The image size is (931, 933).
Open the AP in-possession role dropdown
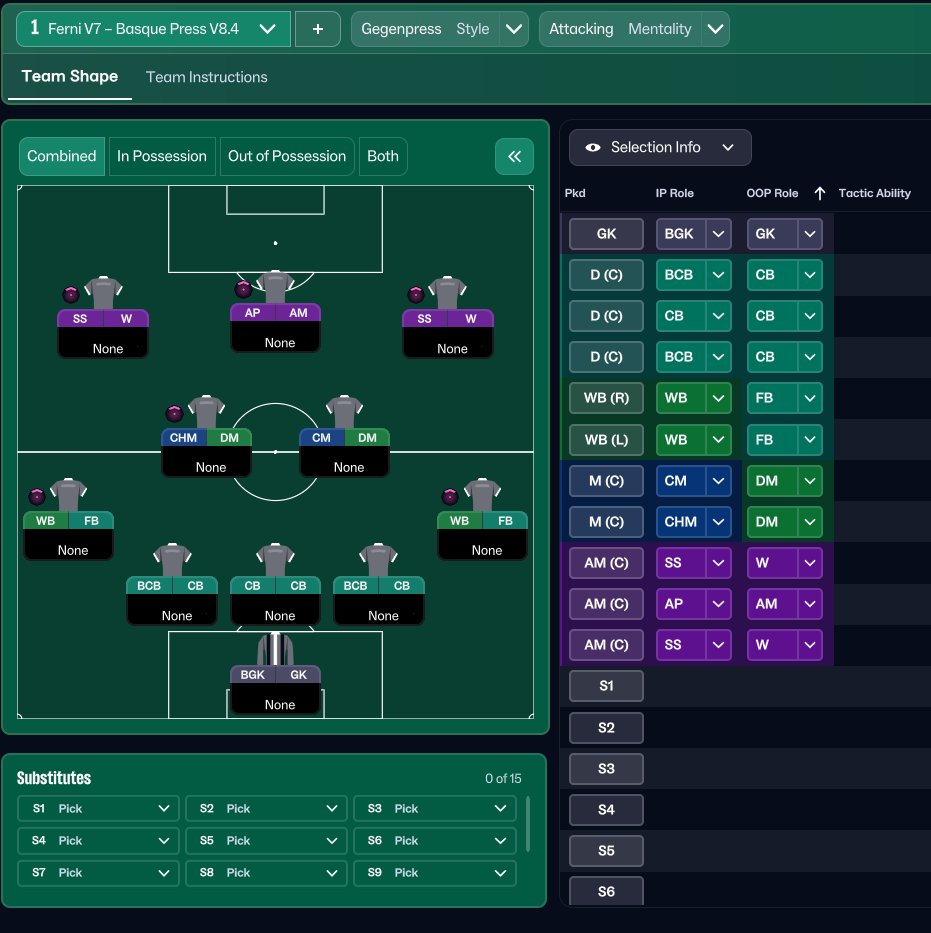click(x=694, y=604)
